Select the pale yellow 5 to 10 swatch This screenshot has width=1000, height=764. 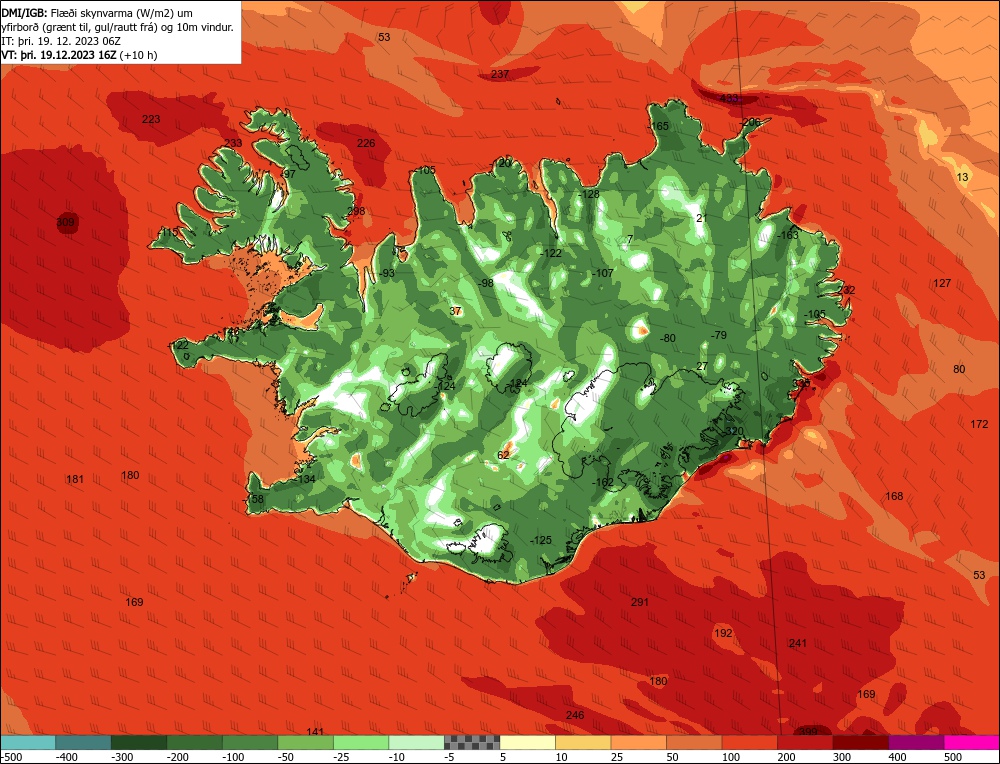527,742
